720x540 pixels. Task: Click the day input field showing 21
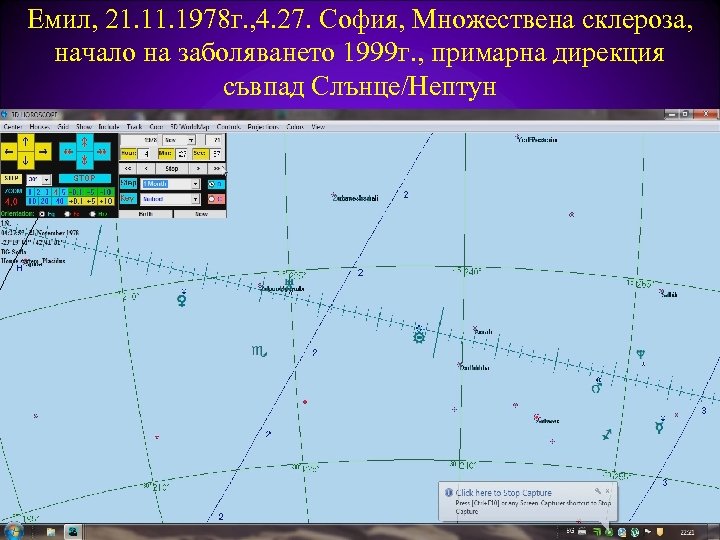pyautogui.click(x=214, y=140)
